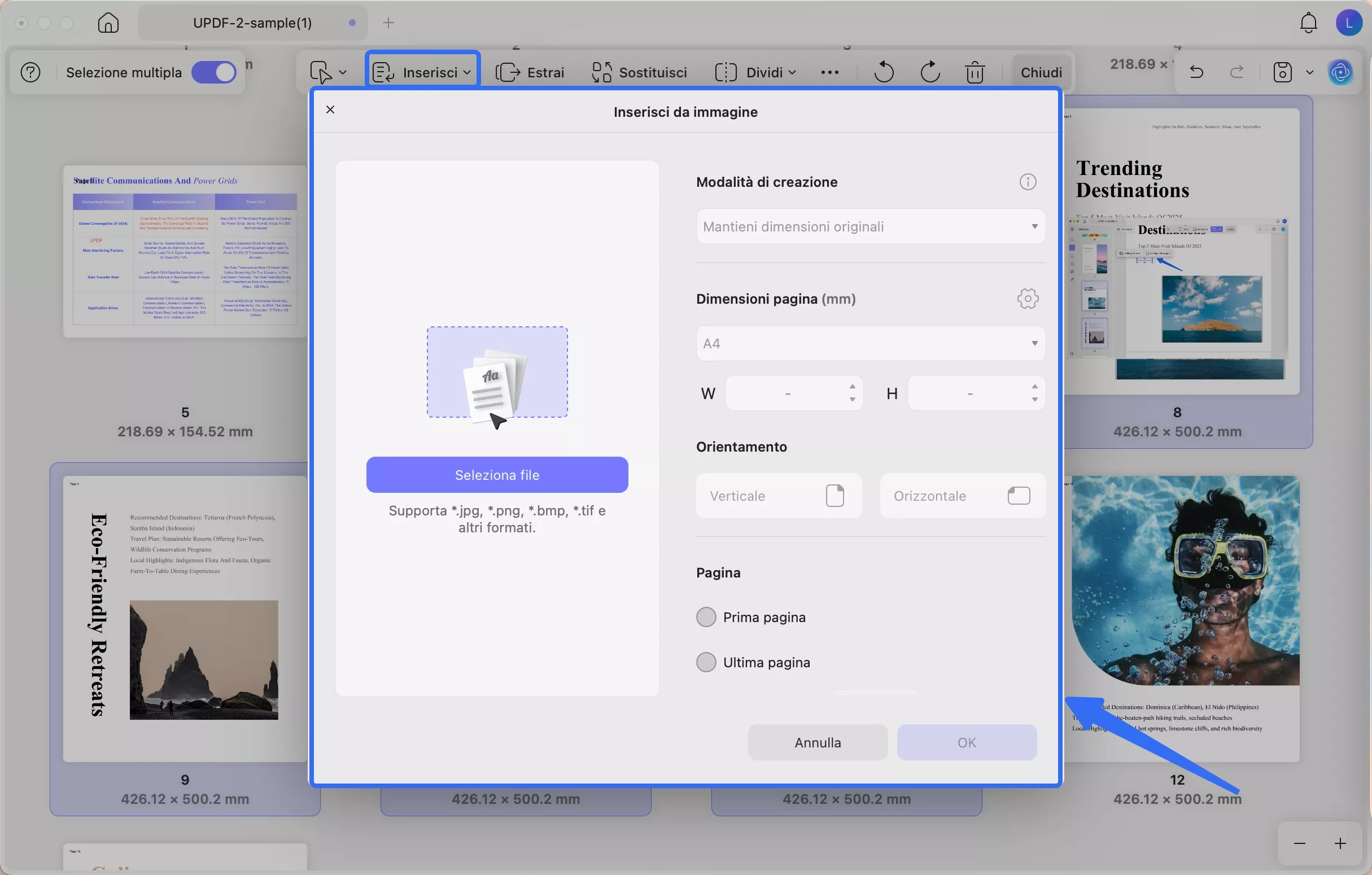
Task: Open the notifications bell
Action: [x=1308, y=23]
